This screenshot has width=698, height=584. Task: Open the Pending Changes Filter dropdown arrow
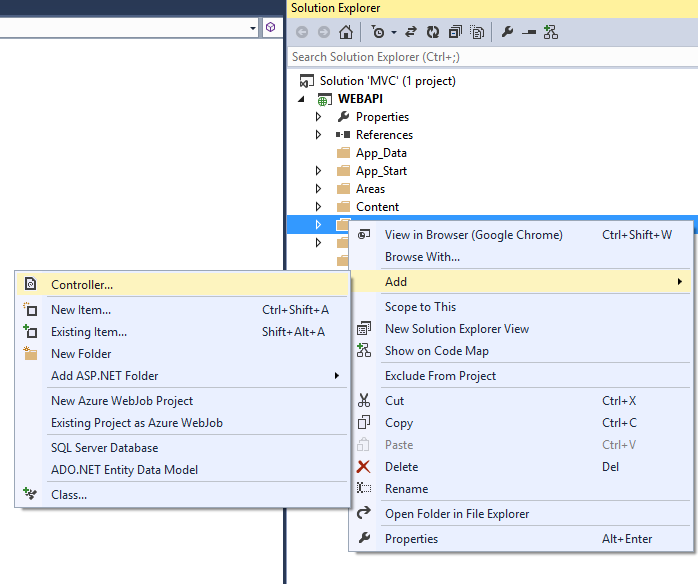[x=394, y=32]
